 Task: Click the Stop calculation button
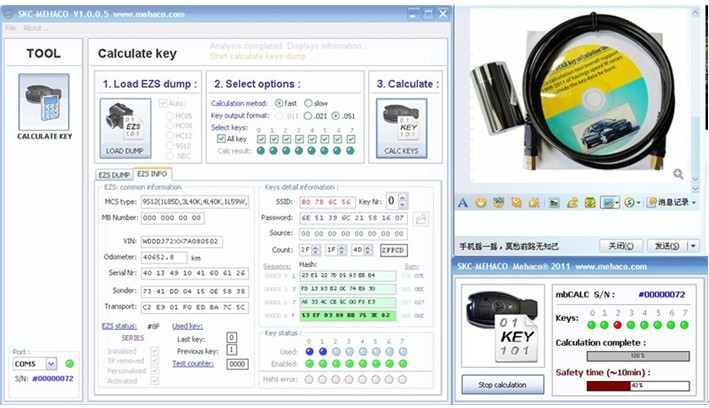[x=502, y=385]
